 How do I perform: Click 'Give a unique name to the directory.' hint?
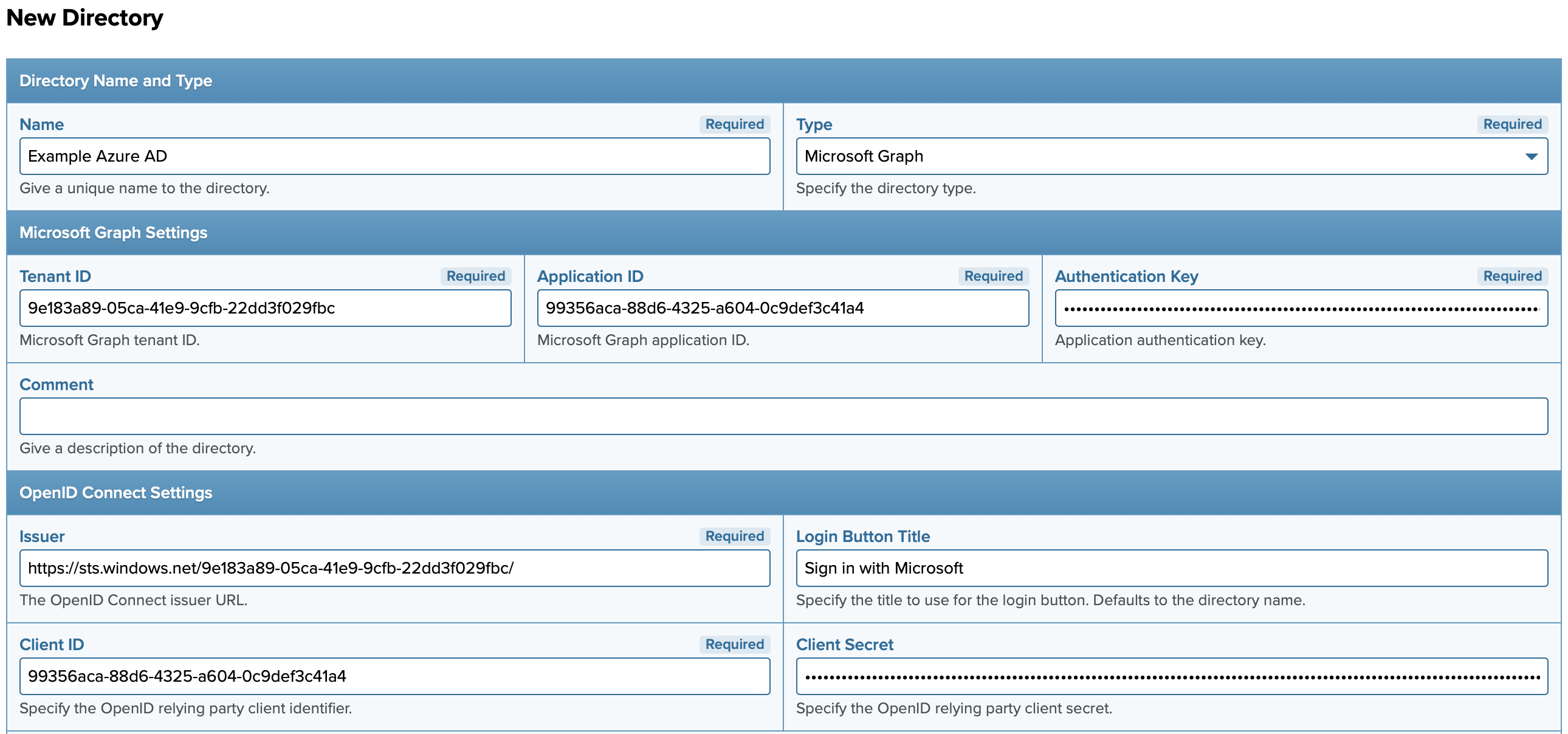(x=144, y=188)
